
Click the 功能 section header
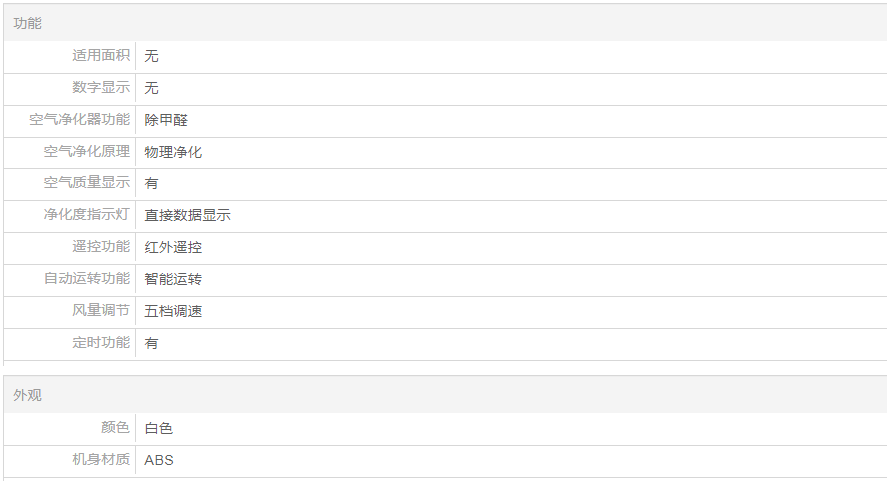point(28,23)
